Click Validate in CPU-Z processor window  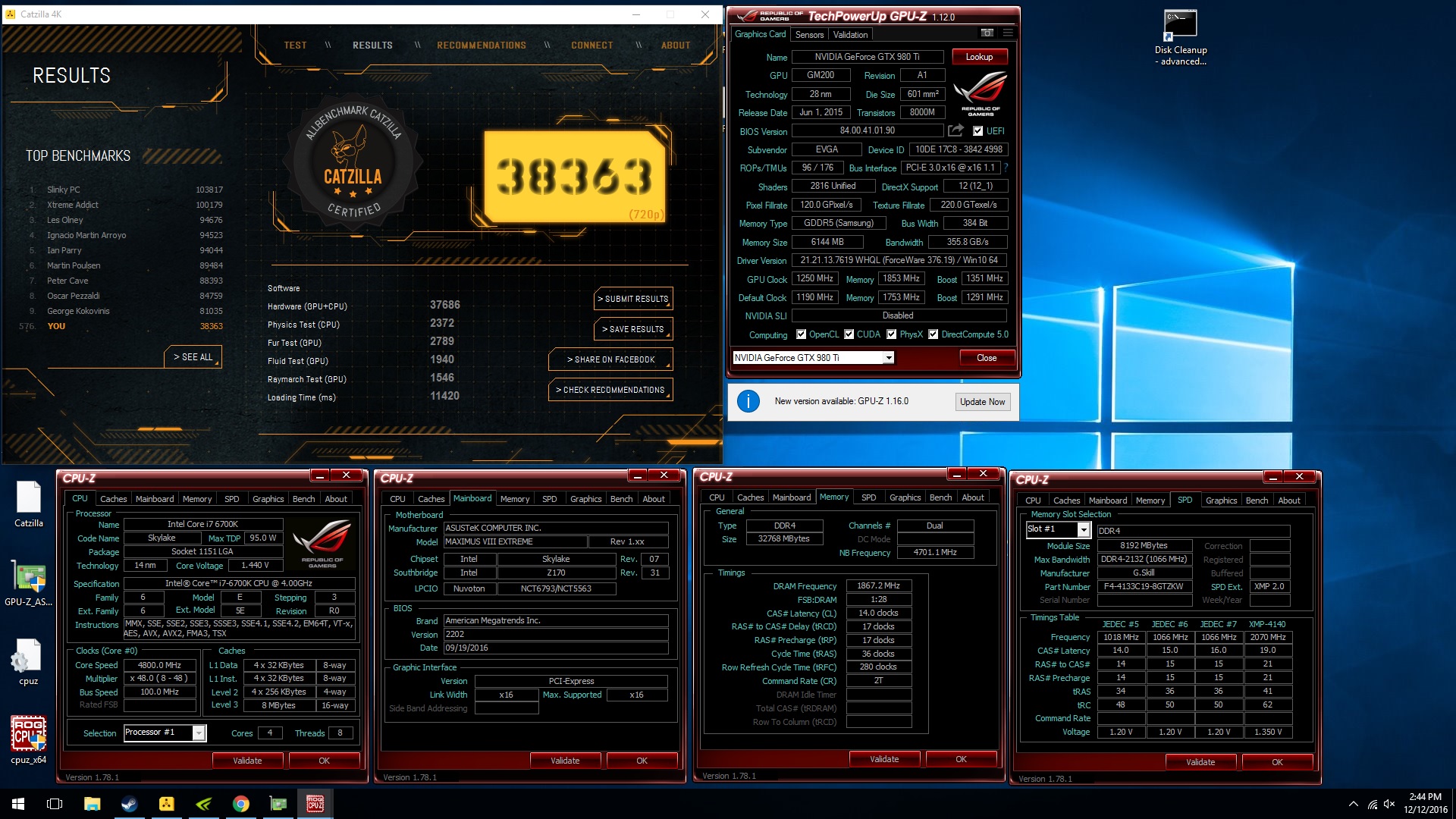247,761
